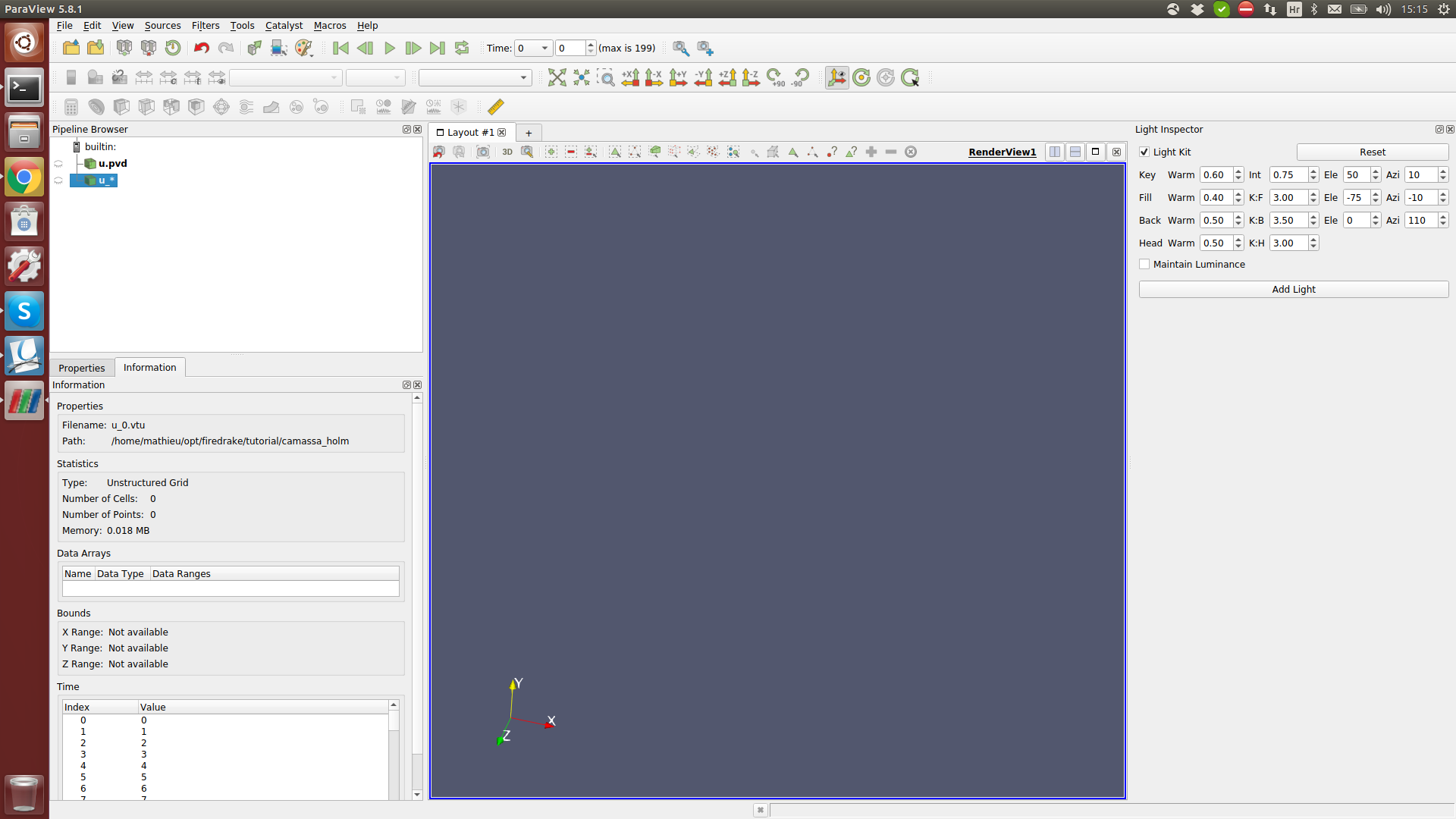Click the Open file folder icon
Image resolution: width=1456 pixels, height=819 pixels.
coord(71,48)
